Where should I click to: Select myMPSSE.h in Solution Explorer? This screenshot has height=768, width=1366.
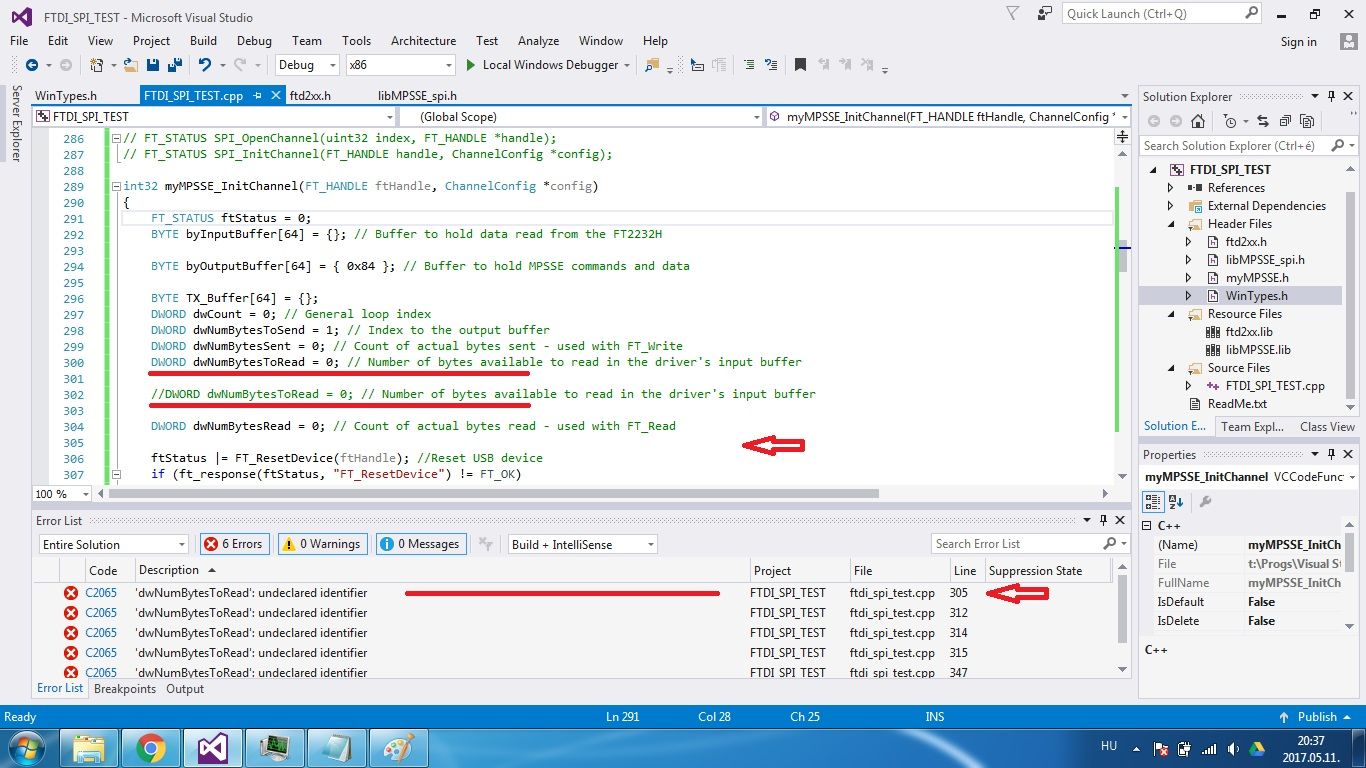click(1257, 278)
